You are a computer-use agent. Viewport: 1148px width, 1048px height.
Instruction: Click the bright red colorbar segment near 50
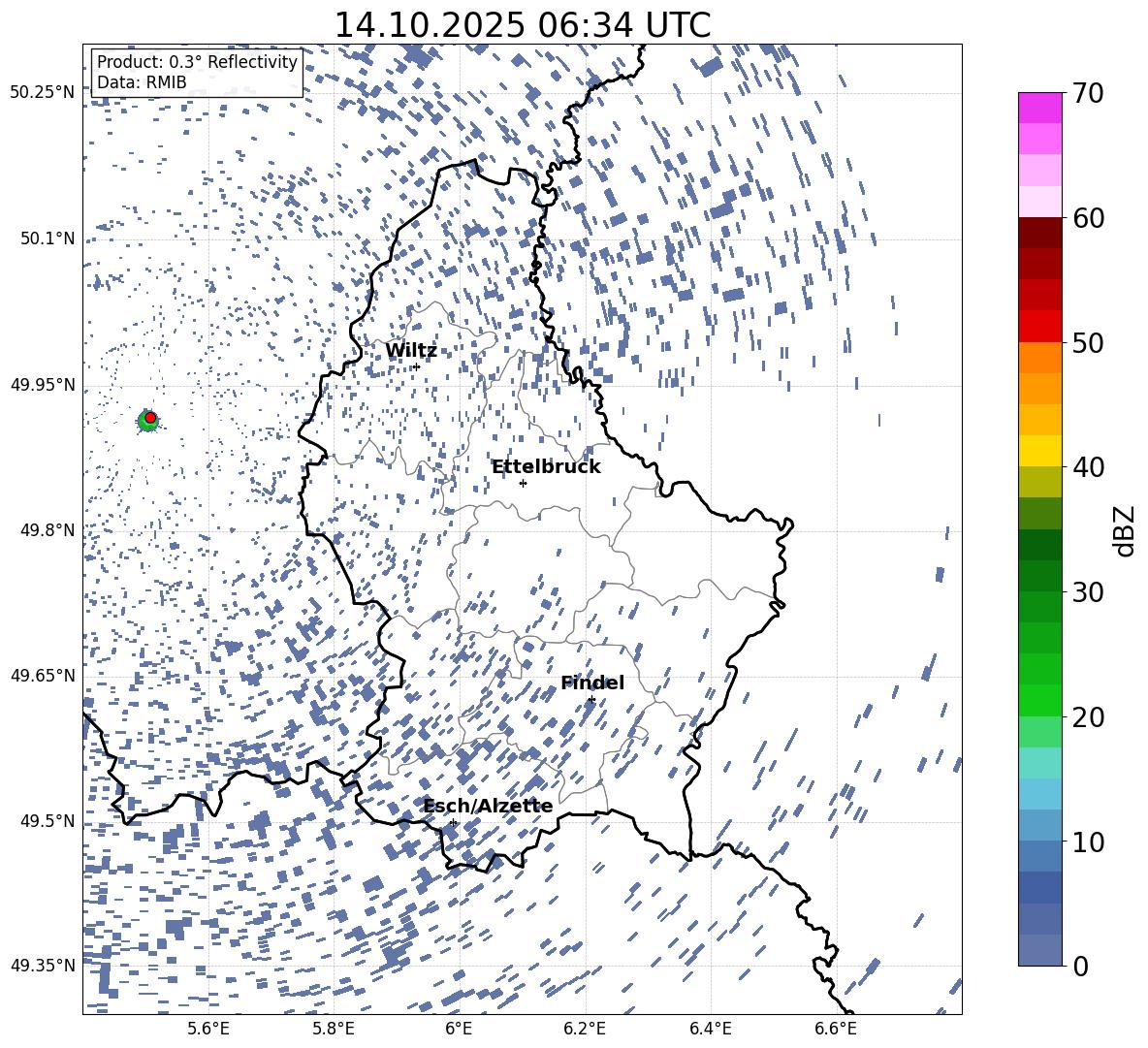pyautogui.click(x=1039, y=327)
